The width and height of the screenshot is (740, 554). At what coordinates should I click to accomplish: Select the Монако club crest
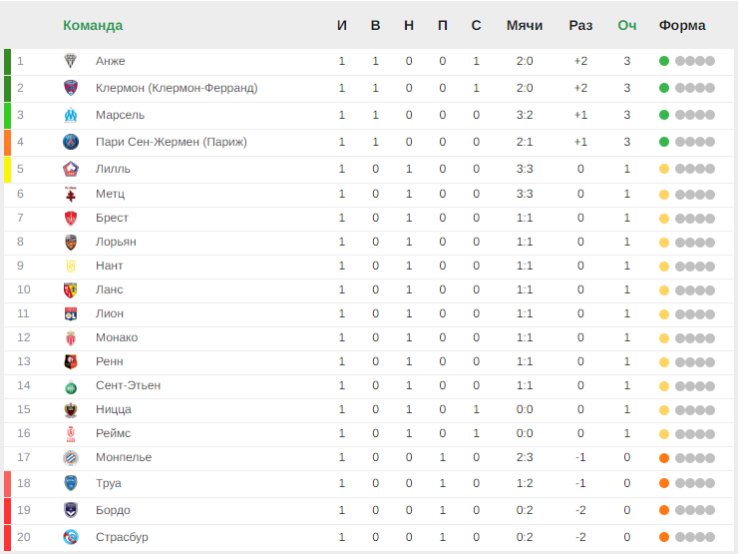coord(70,338)
